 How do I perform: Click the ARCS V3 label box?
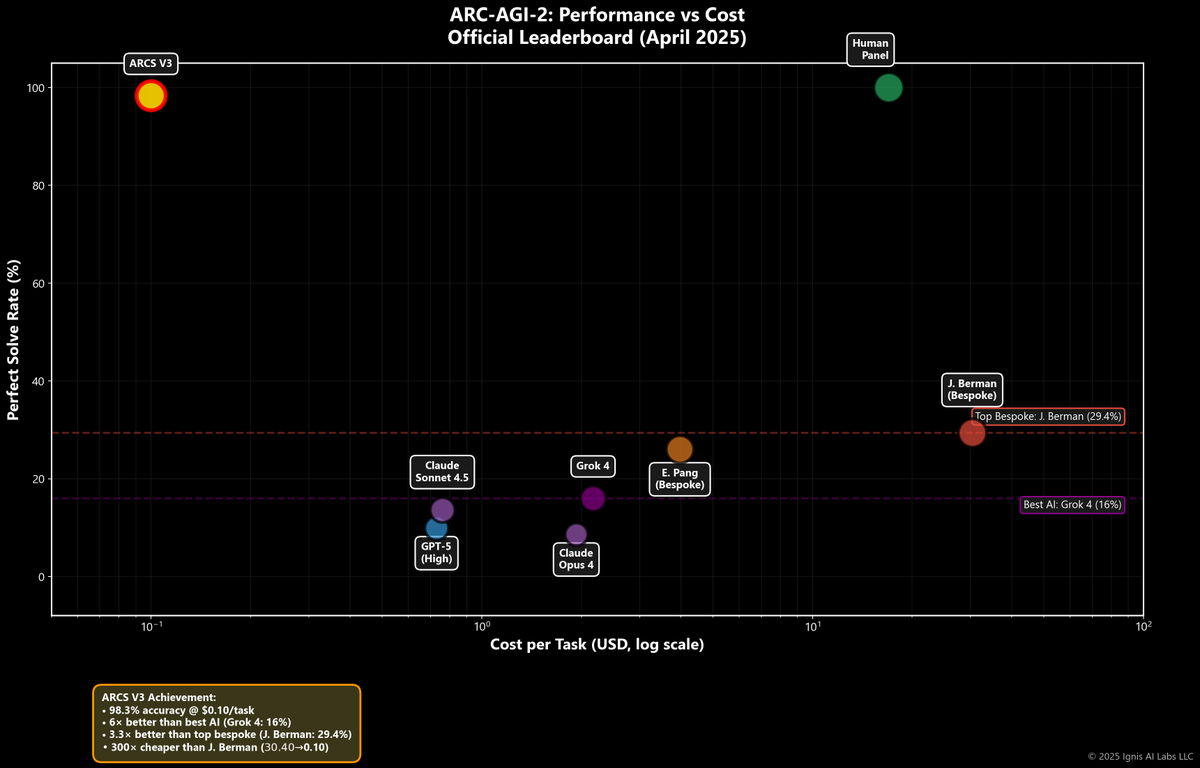151,64
